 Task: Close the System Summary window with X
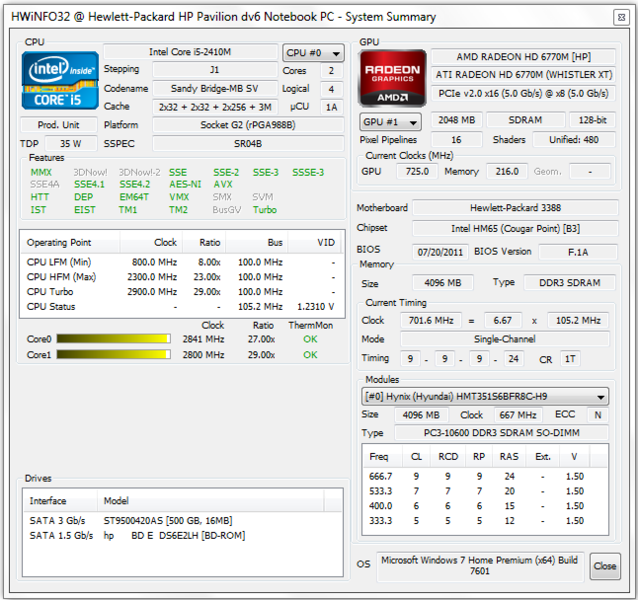[x=621, y=17]
